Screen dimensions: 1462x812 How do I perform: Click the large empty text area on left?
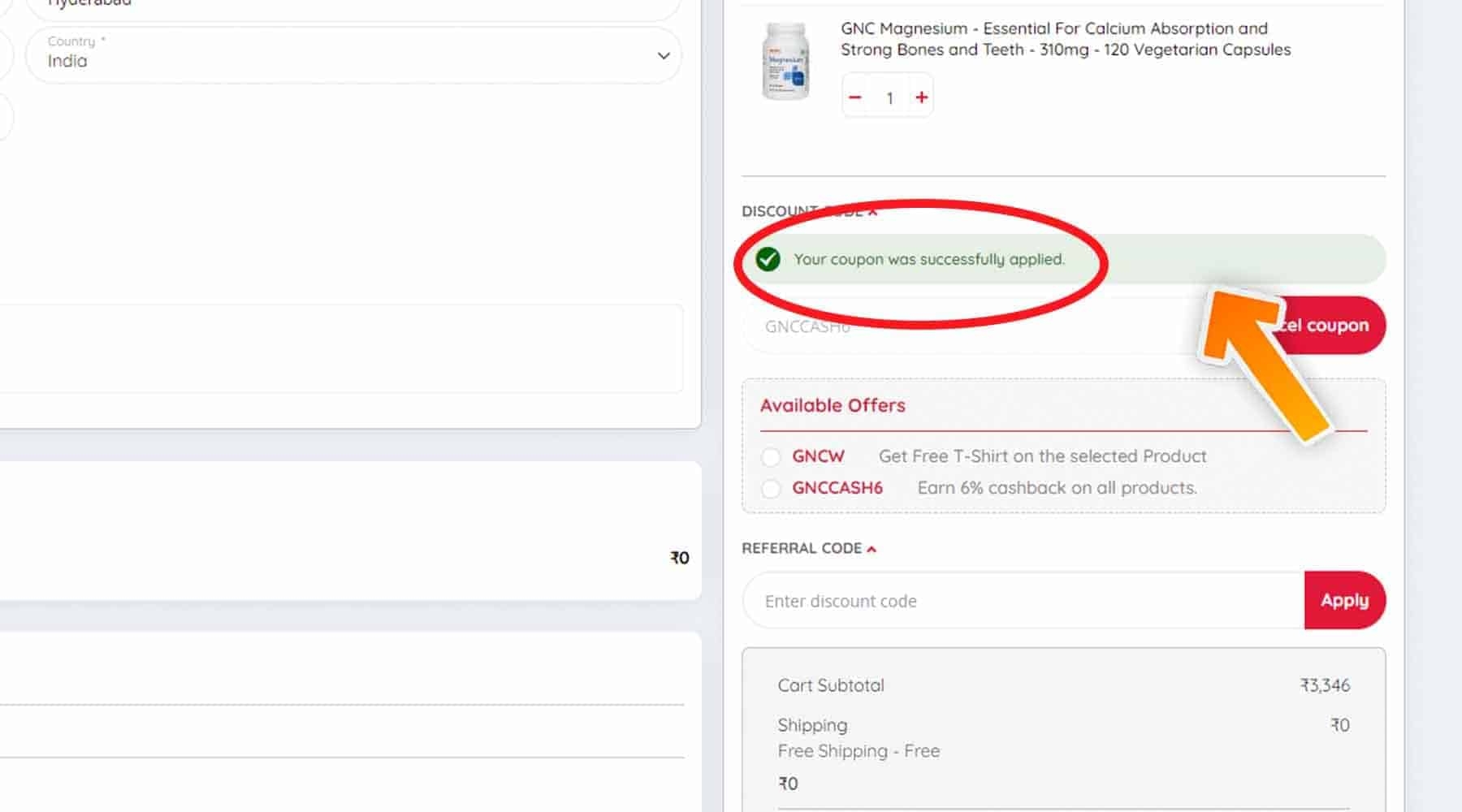pyautogui.click(x=341, y=349)
